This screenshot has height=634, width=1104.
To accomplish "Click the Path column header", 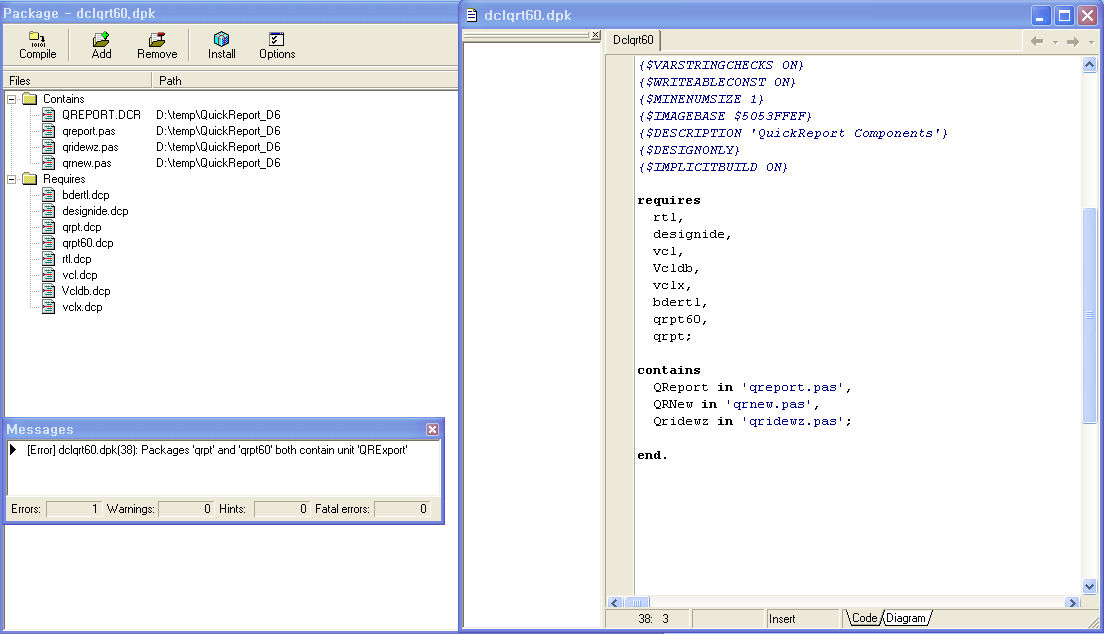I will pyautogui.click(x=170, y=80).
